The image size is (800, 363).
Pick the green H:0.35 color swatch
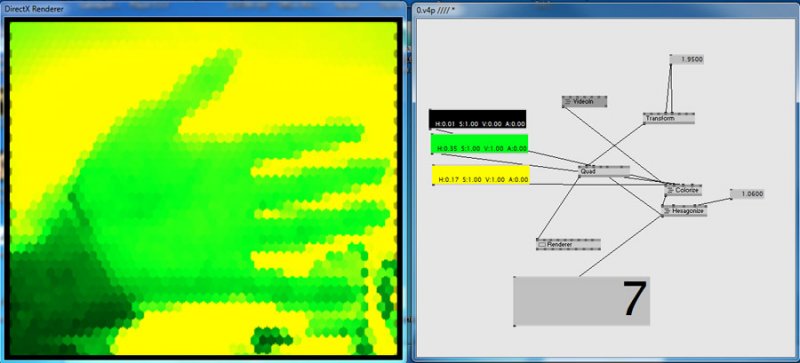tap(480, 143)
